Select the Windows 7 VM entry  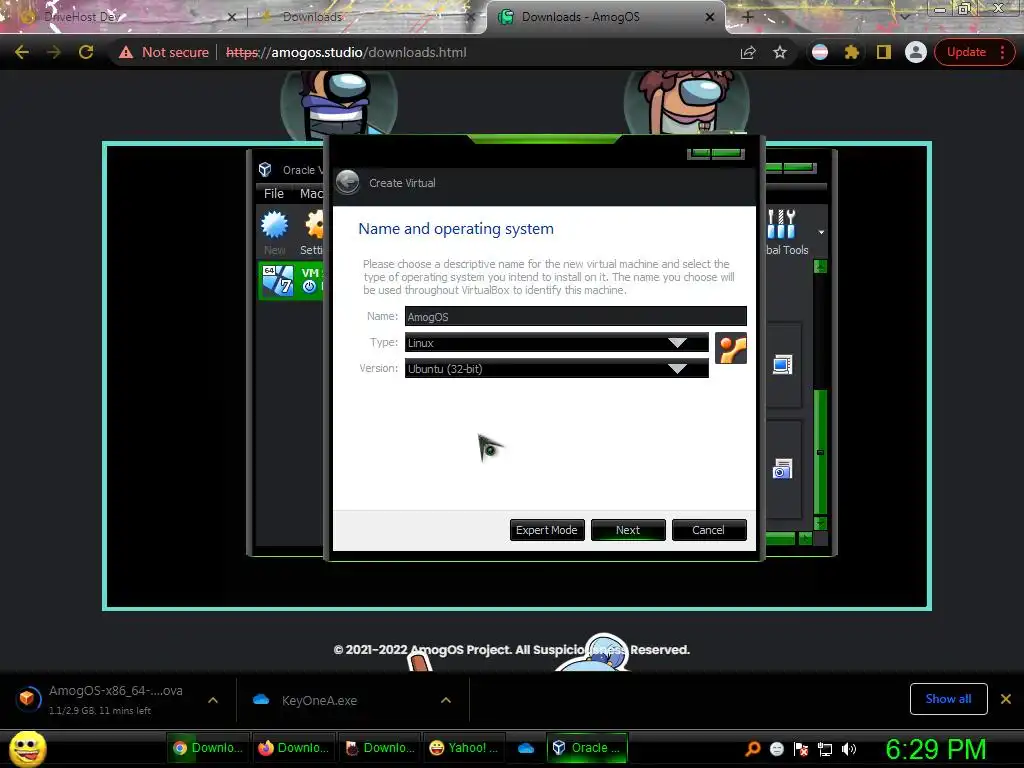click(291, 281)
